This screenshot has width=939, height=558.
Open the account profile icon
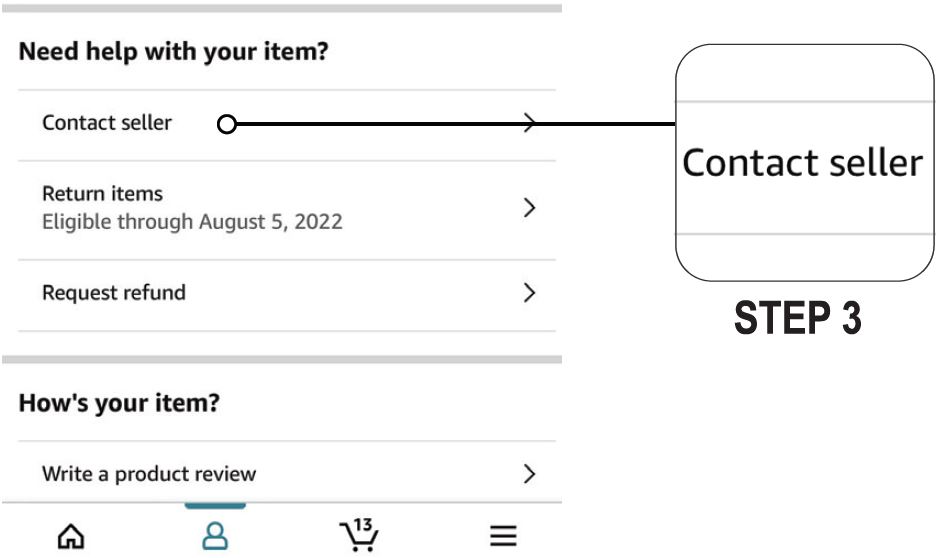click(x=215, y=536)
